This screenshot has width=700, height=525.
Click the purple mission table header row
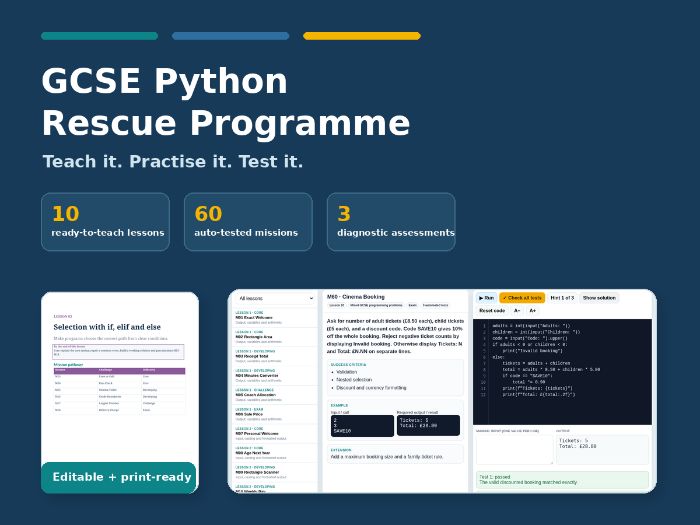tap(119, 371)
